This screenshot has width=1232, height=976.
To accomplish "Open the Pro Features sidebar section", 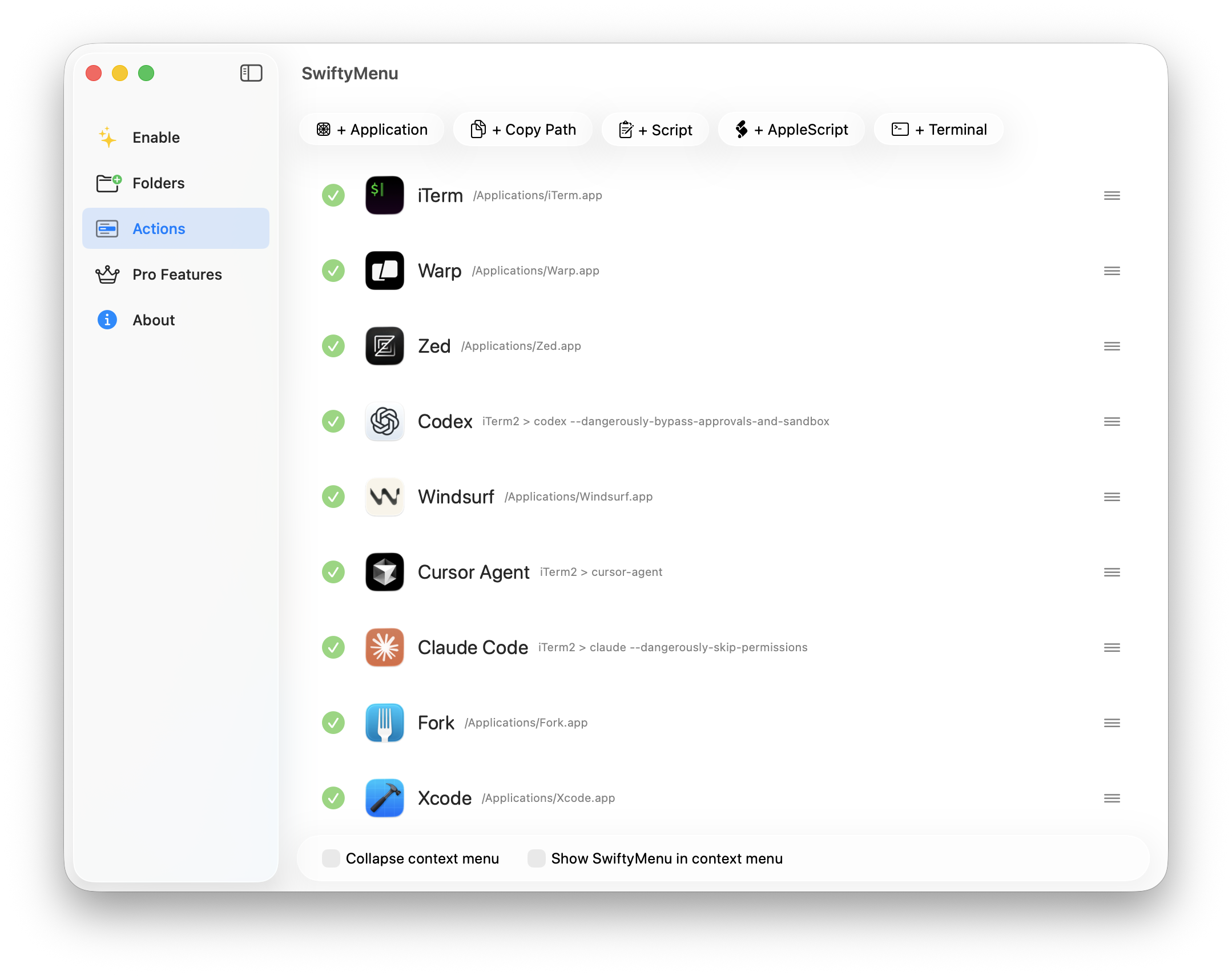I will 176,275.
